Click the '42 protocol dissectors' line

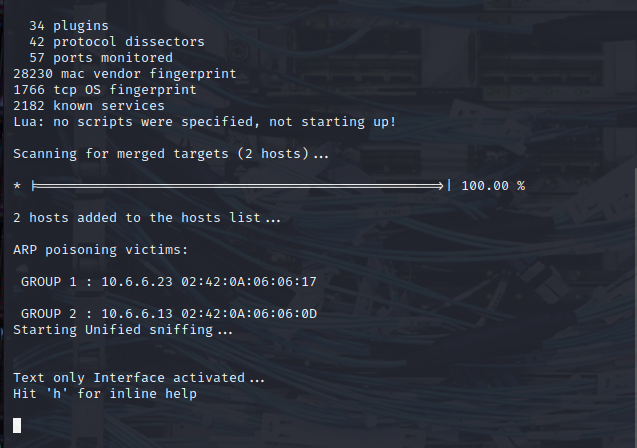coord(117,42)
